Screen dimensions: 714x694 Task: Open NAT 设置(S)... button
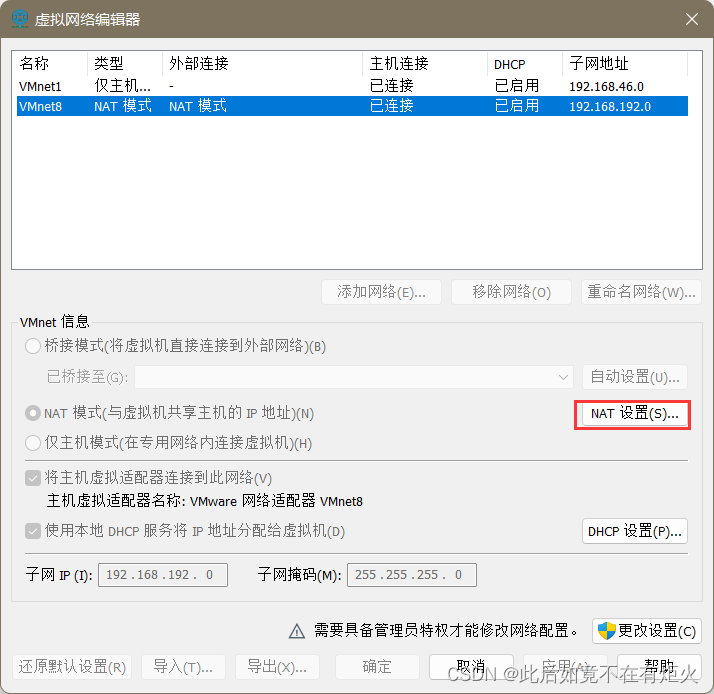coord(635,413)
